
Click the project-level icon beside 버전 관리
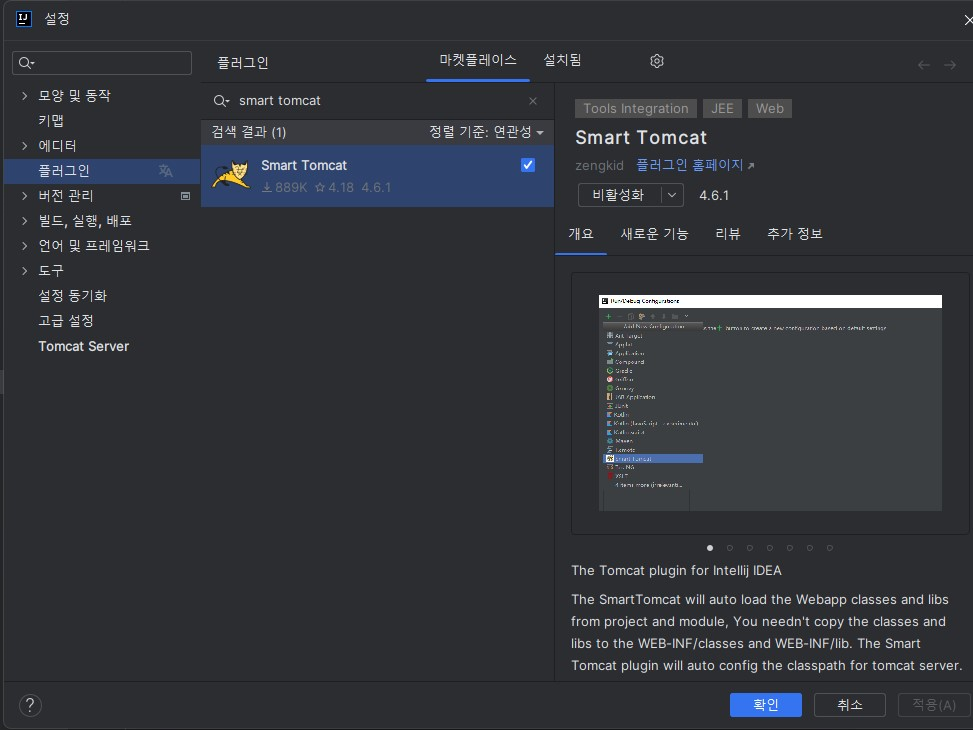pyautogui.click(x=185, y=196)
